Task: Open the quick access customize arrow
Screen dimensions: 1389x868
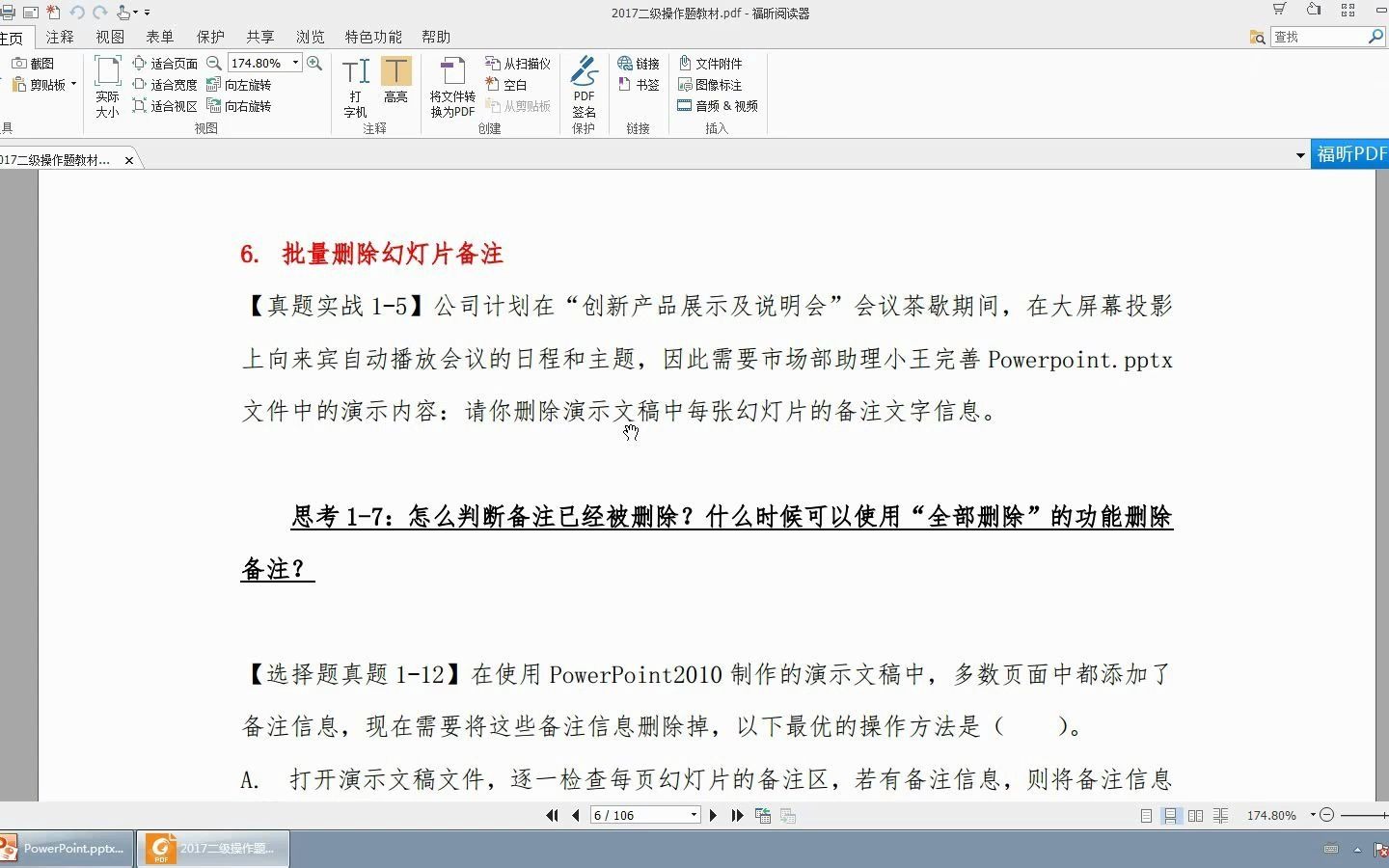Action: pyautogui.click(x=148, y=13)
